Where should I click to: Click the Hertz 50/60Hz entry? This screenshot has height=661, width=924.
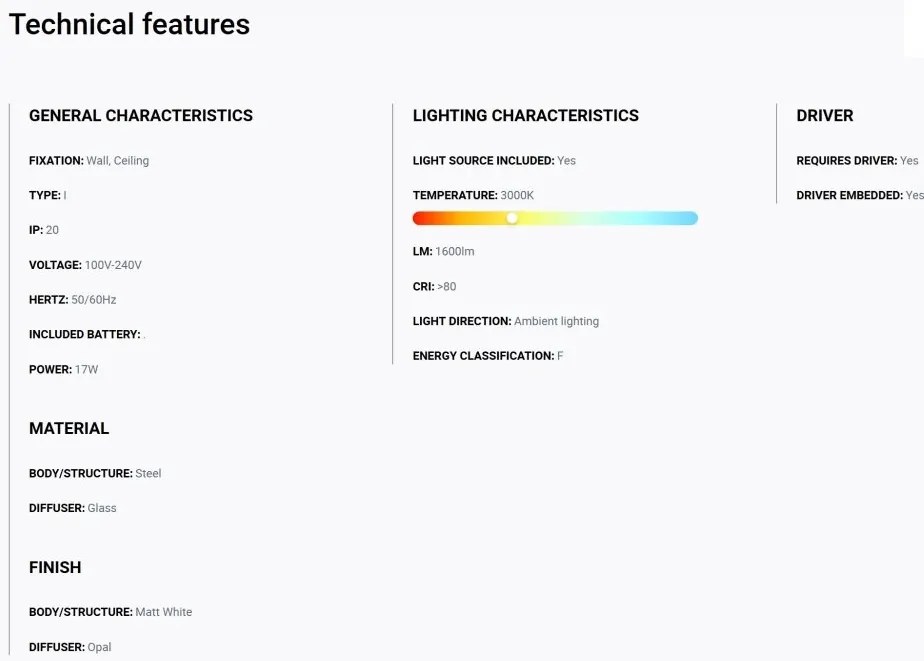(x=72, y=300)
